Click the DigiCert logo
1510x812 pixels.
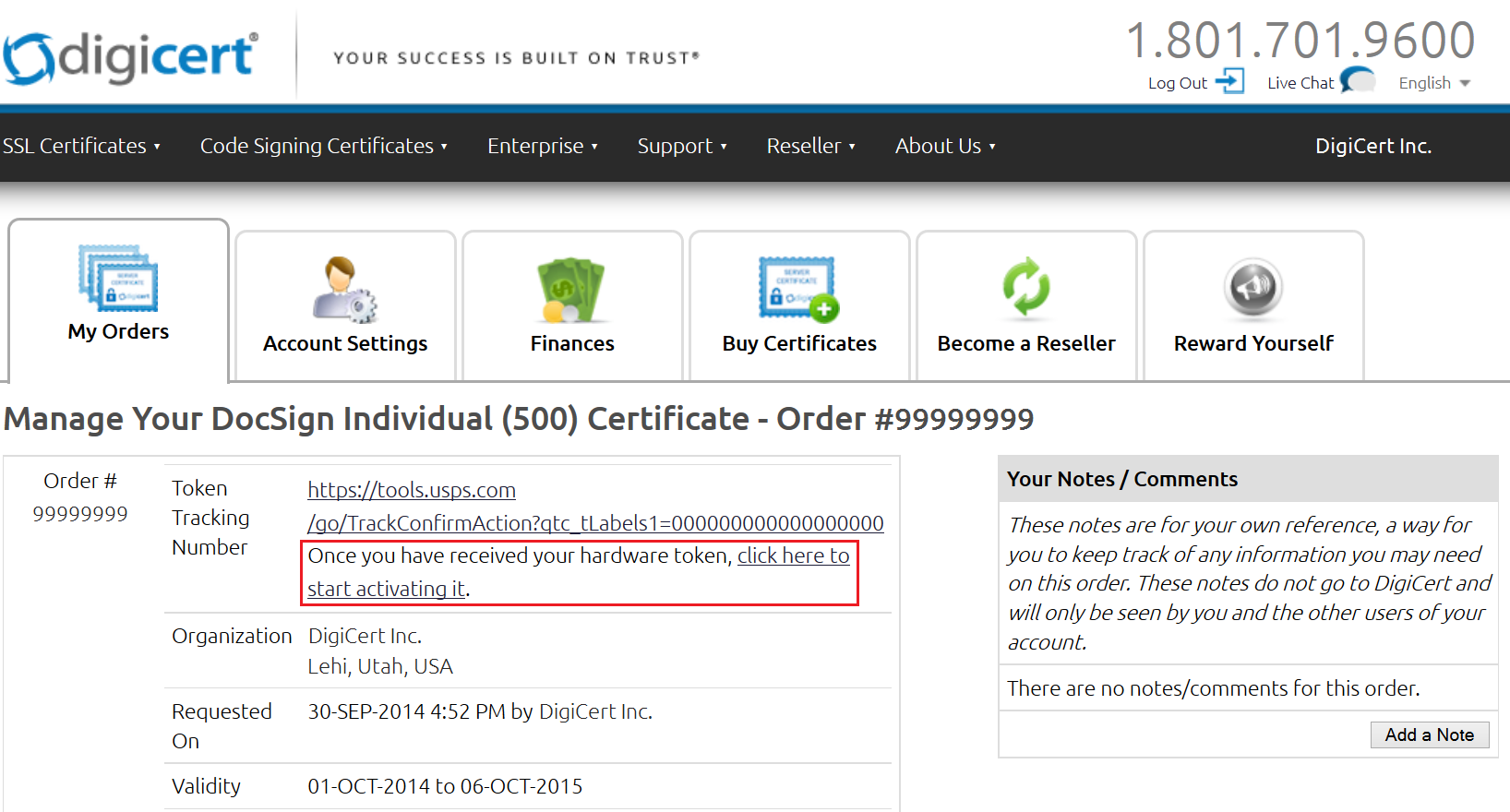coord(130,57)
